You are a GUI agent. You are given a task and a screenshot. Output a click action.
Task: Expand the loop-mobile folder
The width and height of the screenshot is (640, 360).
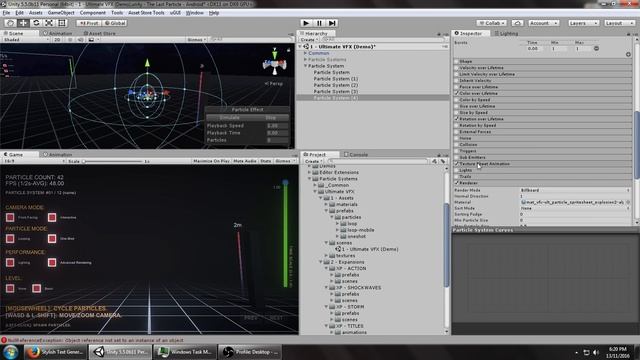click(338, 230)
